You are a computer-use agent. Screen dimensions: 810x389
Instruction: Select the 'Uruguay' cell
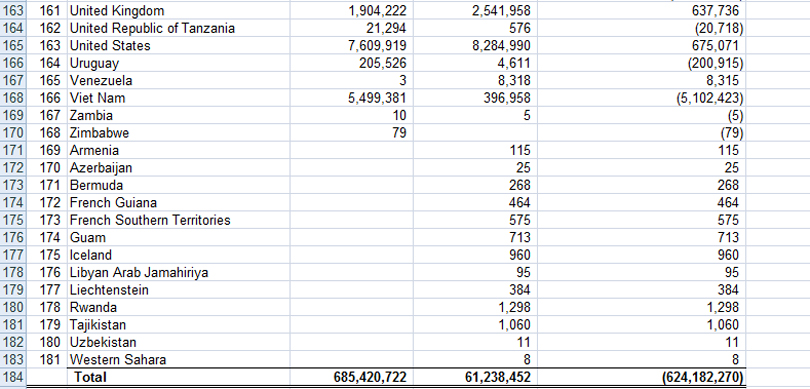[x=178, y=63]
